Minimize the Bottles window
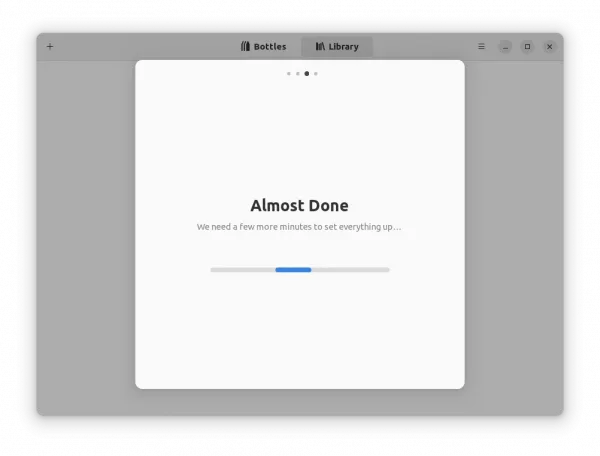Screen dimensions: 600x456 pyautogui.click(x=505, y=46)
